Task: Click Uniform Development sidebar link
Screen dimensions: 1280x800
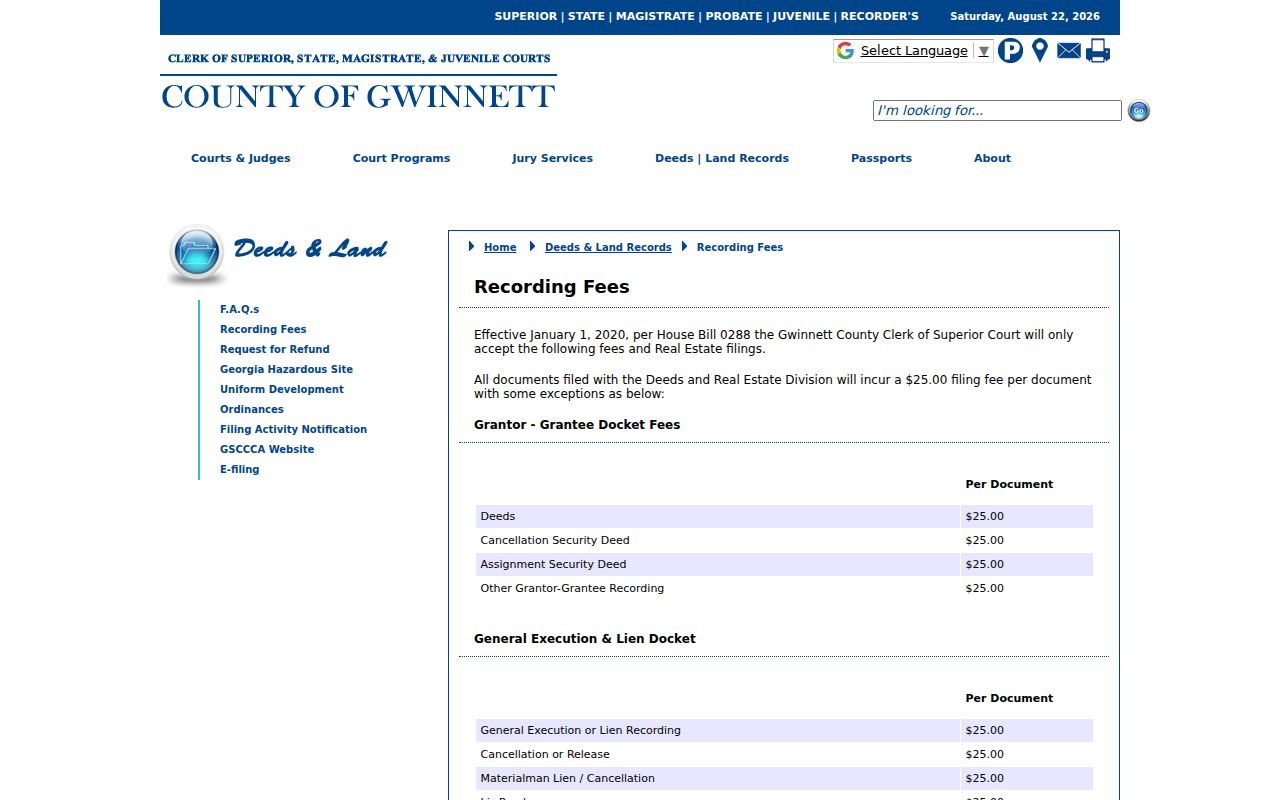Action: 282,389
